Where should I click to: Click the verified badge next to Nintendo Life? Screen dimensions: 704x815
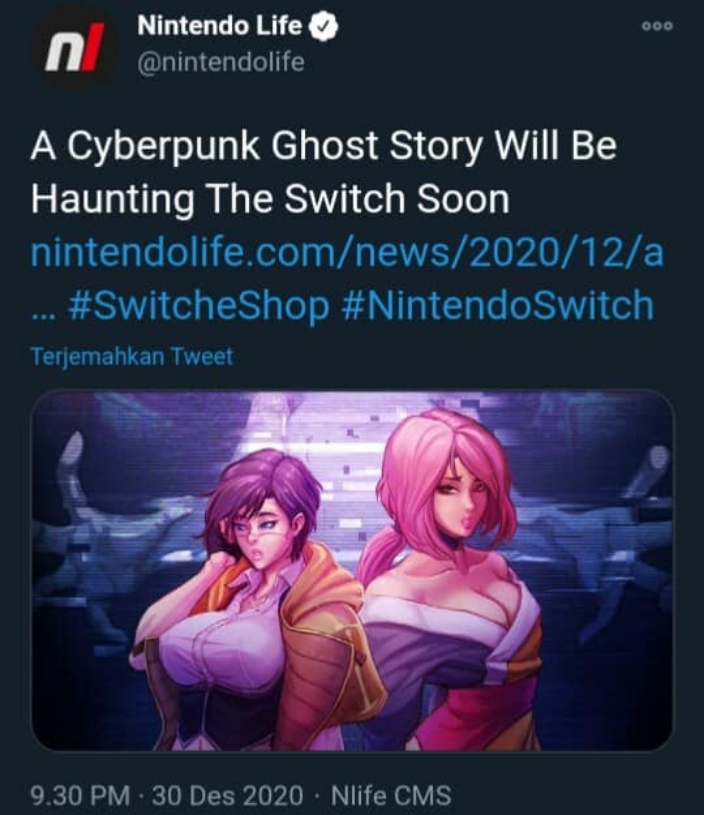point(324,27)
